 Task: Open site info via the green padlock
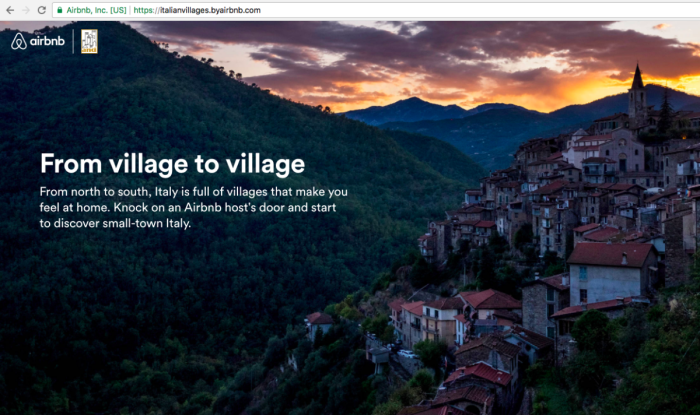[x=60, y=10]
